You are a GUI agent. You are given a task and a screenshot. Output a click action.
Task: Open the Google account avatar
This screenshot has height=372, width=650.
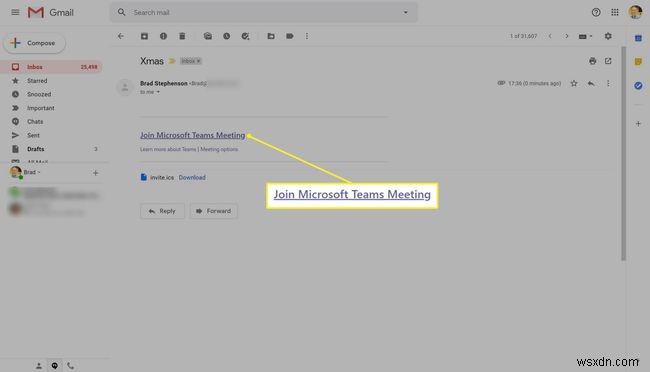pos(635,12)
